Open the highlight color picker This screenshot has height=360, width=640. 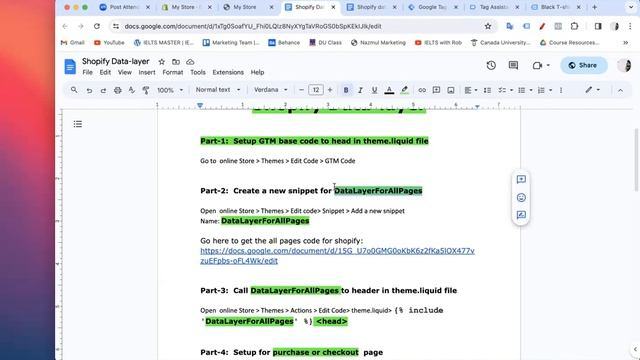pyautogui.click(x=404, y=90)
